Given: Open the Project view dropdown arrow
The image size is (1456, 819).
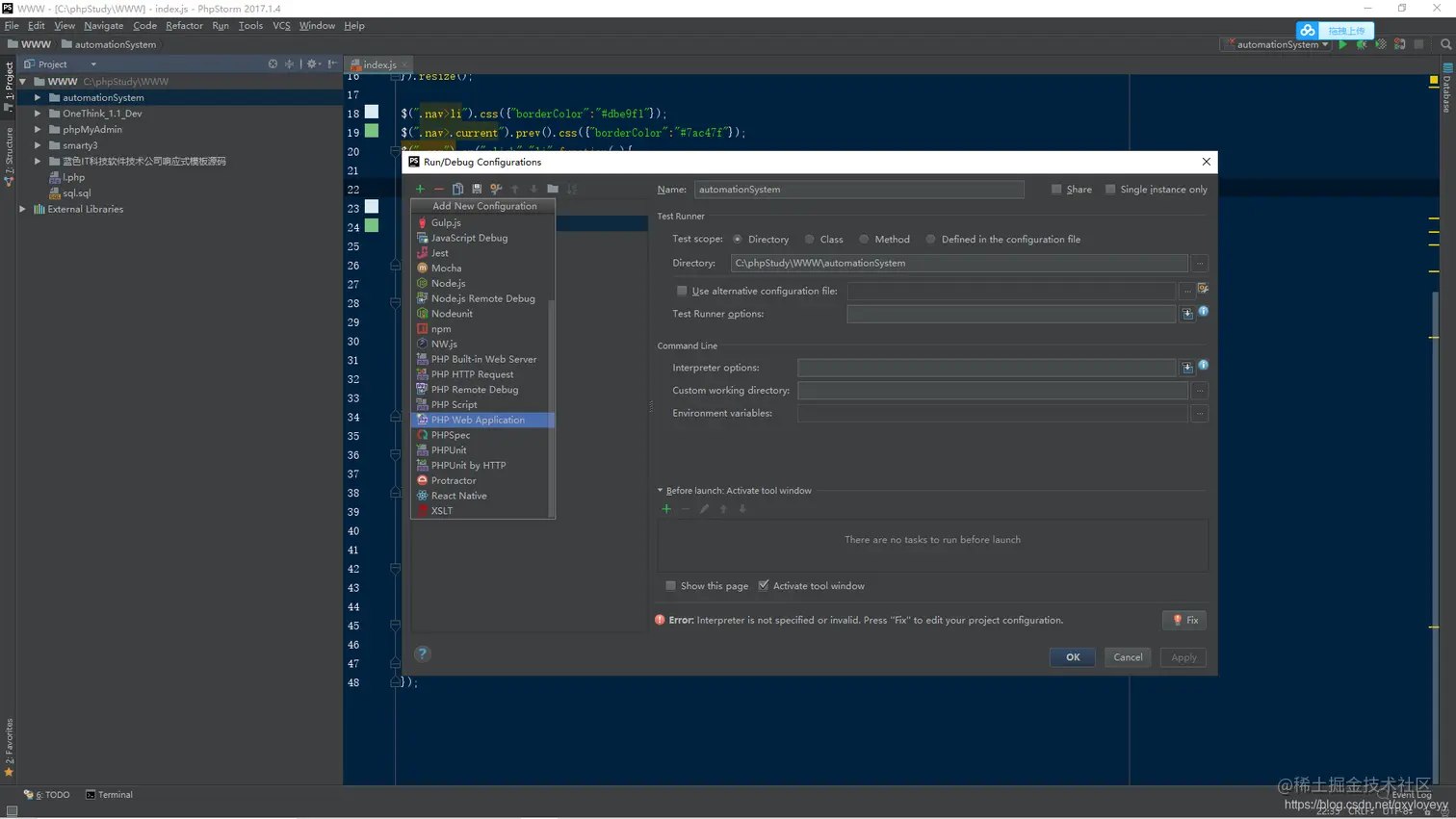Looking at the screenshot, I should pos(93,64).
